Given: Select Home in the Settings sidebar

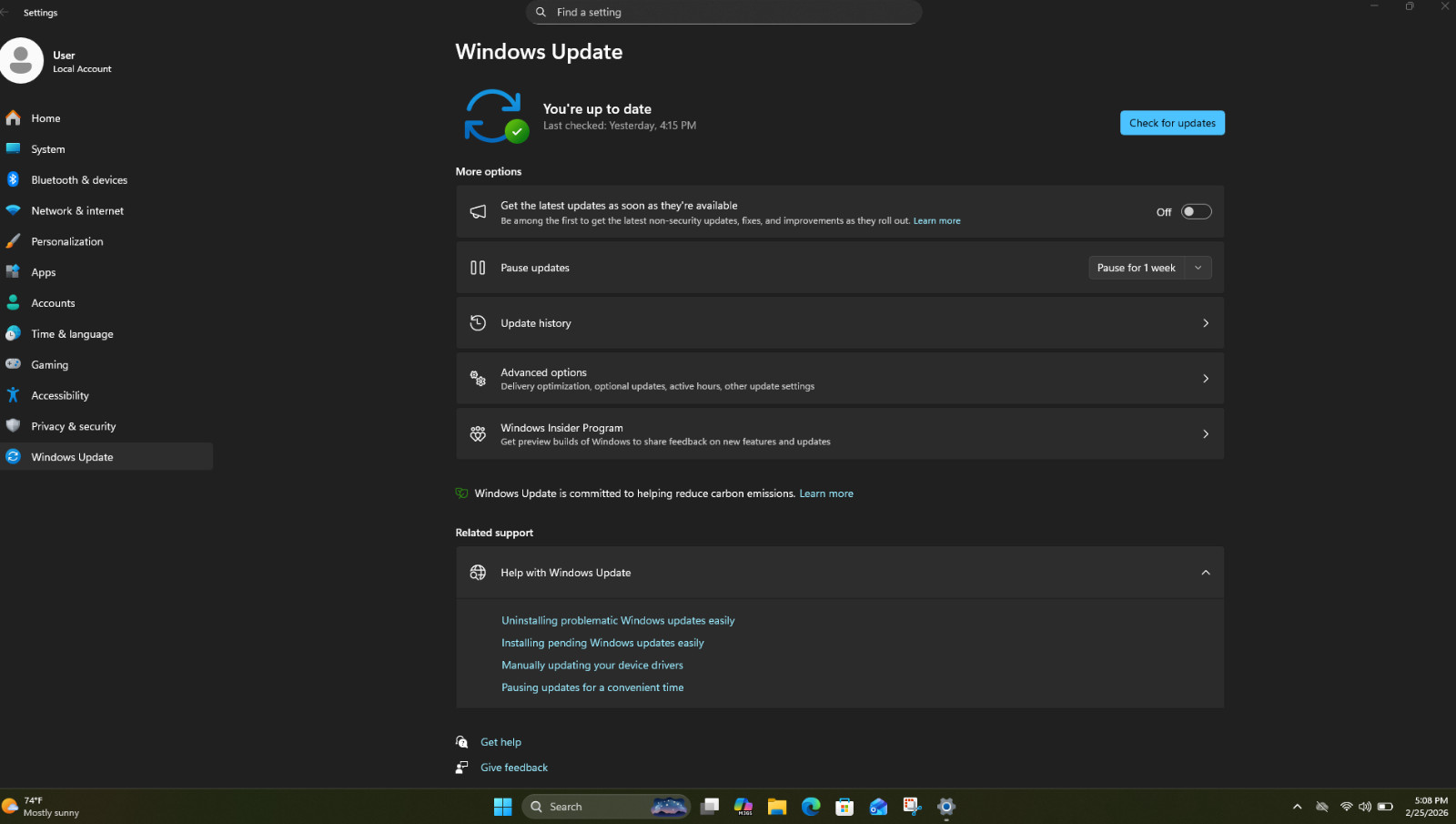Looking at the screenshot, I should 106,118.
